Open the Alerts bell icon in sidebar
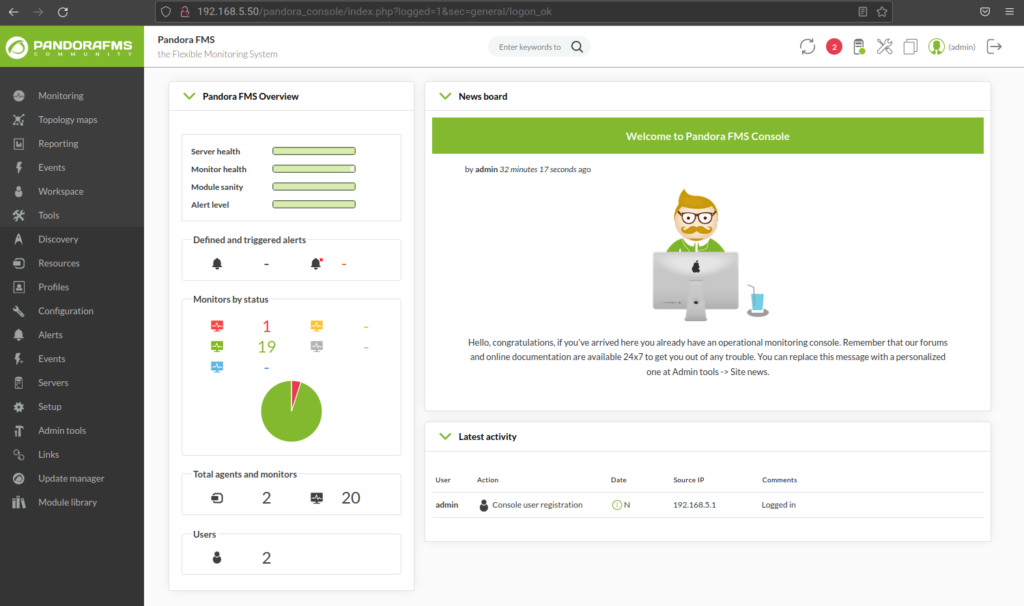 (x=18, y=335)
